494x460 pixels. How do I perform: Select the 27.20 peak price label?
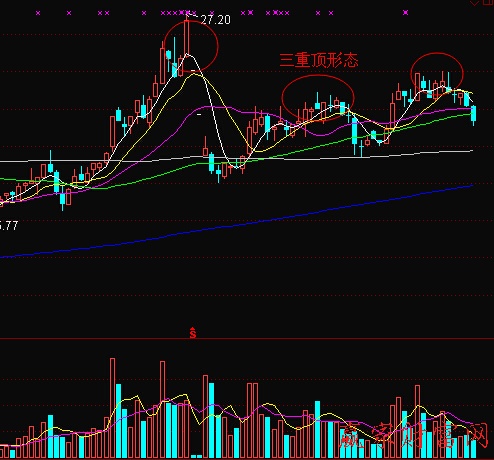click(215, 20)
